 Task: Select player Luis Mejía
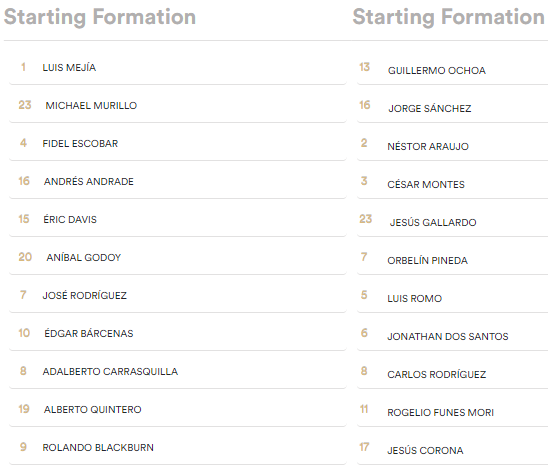[178, 67]
